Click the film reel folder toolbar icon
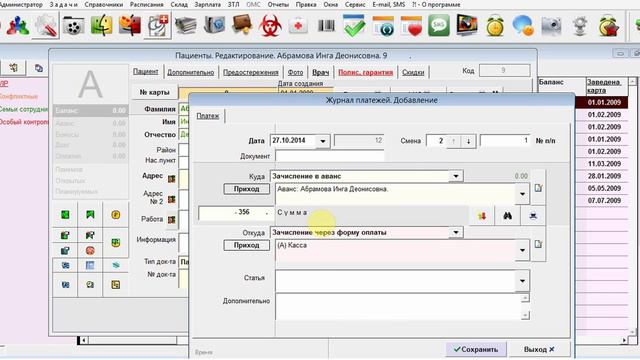Image resolution: width=640 pixels, height=360 pixels. pyautogui.click(x=73, y=26)
